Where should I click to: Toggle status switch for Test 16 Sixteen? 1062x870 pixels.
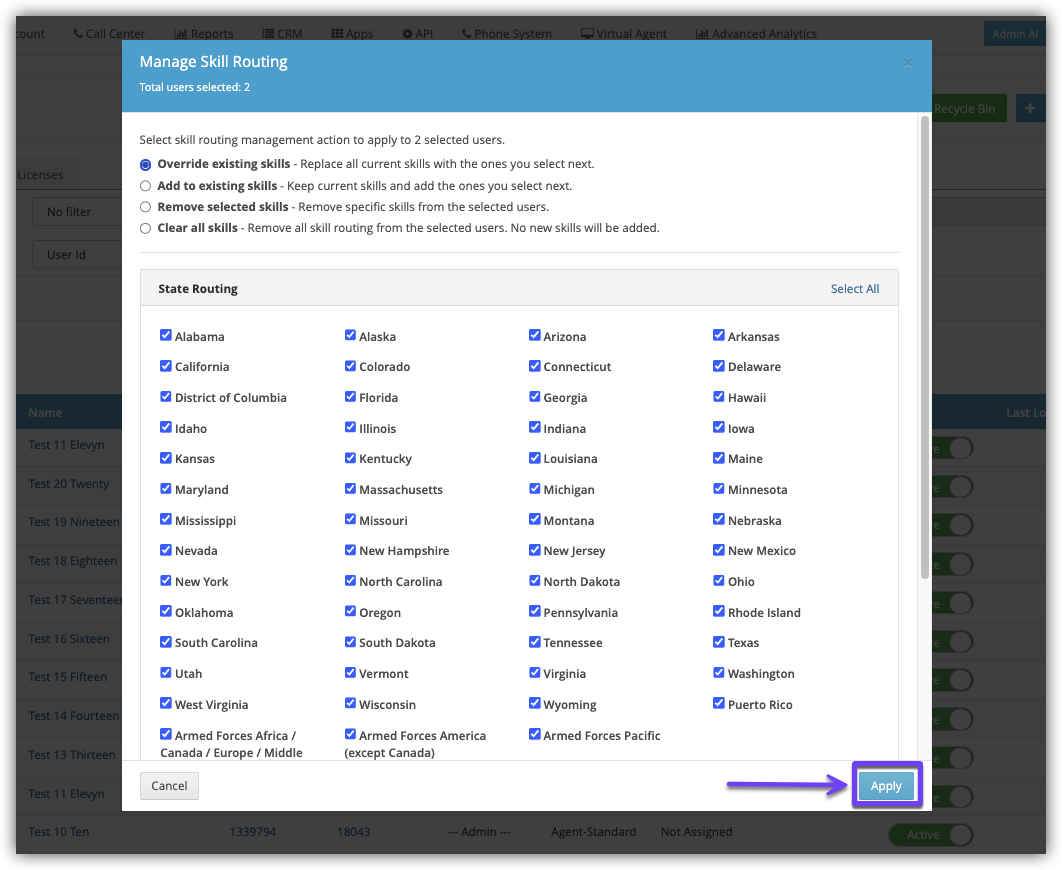(x=953, y=641)
